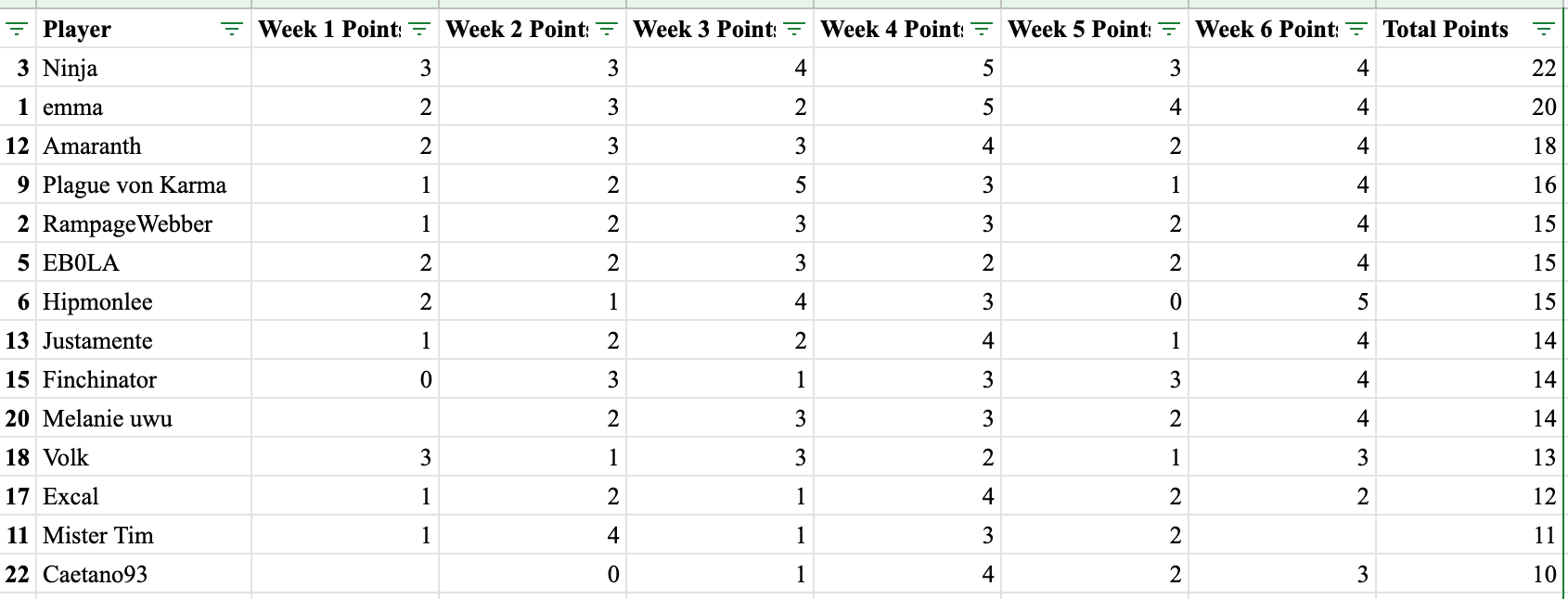1568x599 pixels.
Task: Select rank number 12 beside Amaranth
Action: 18,146
